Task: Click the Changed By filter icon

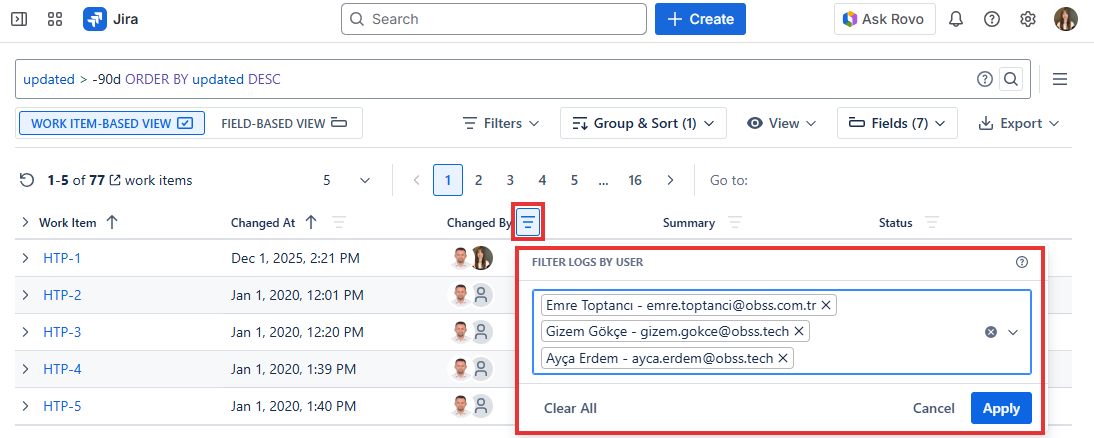Action: 527,222
